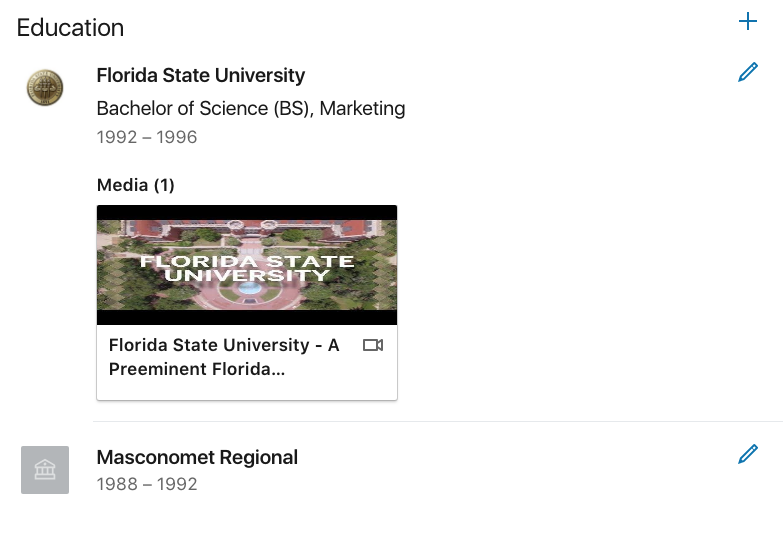Select the Bachelor of Science (BS), Marketing line

tap(251, 108)
